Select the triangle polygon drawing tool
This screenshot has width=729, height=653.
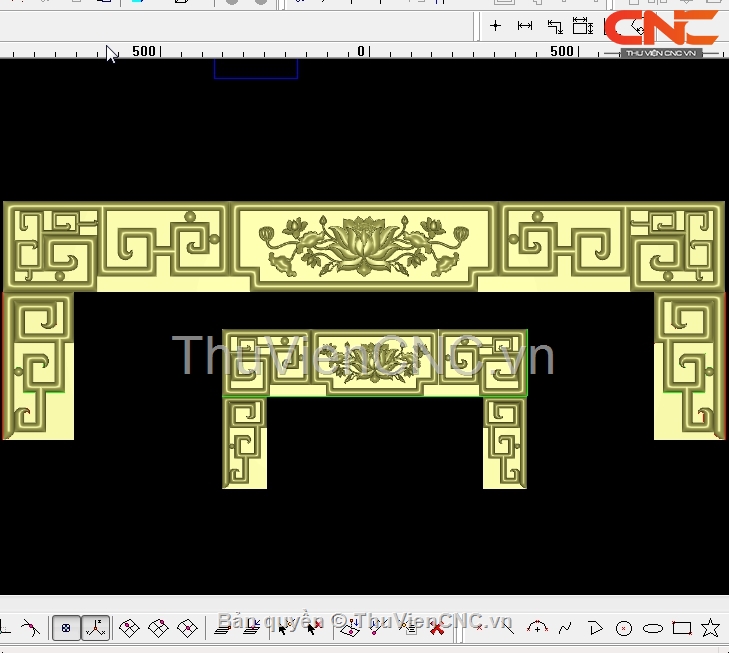(595, 628)
